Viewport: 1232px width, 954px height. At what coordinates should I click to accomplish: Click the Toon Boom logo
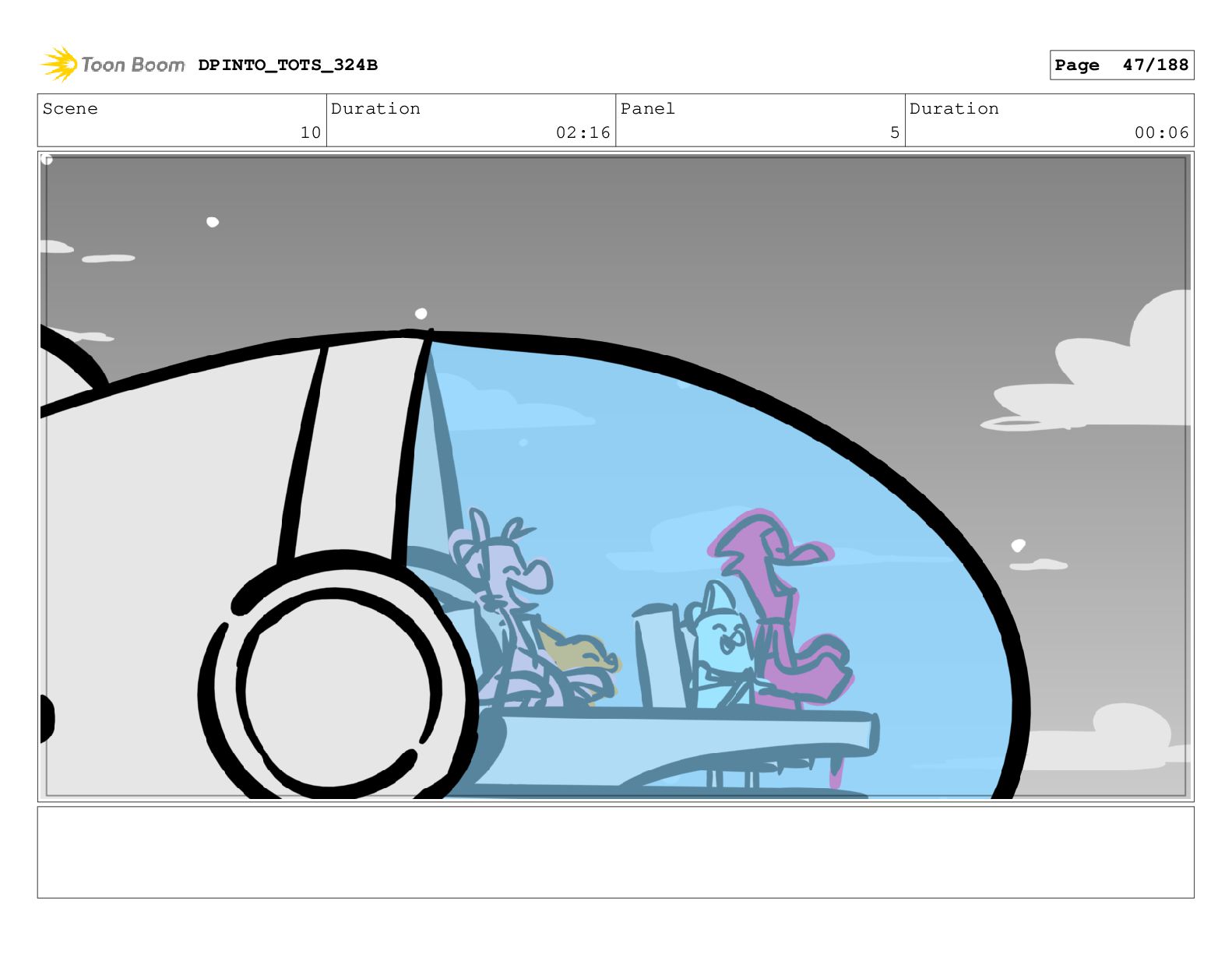(x=112, y=65)
